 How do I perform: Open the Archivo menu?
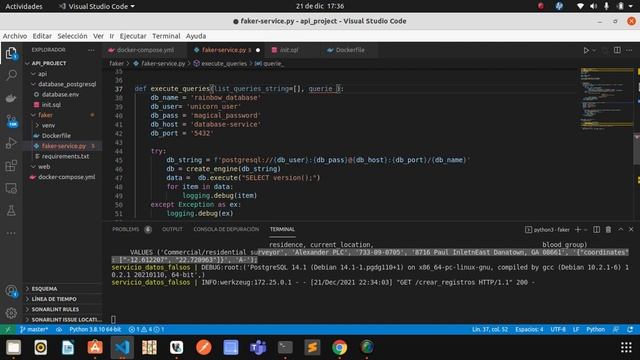pos(15,36)
